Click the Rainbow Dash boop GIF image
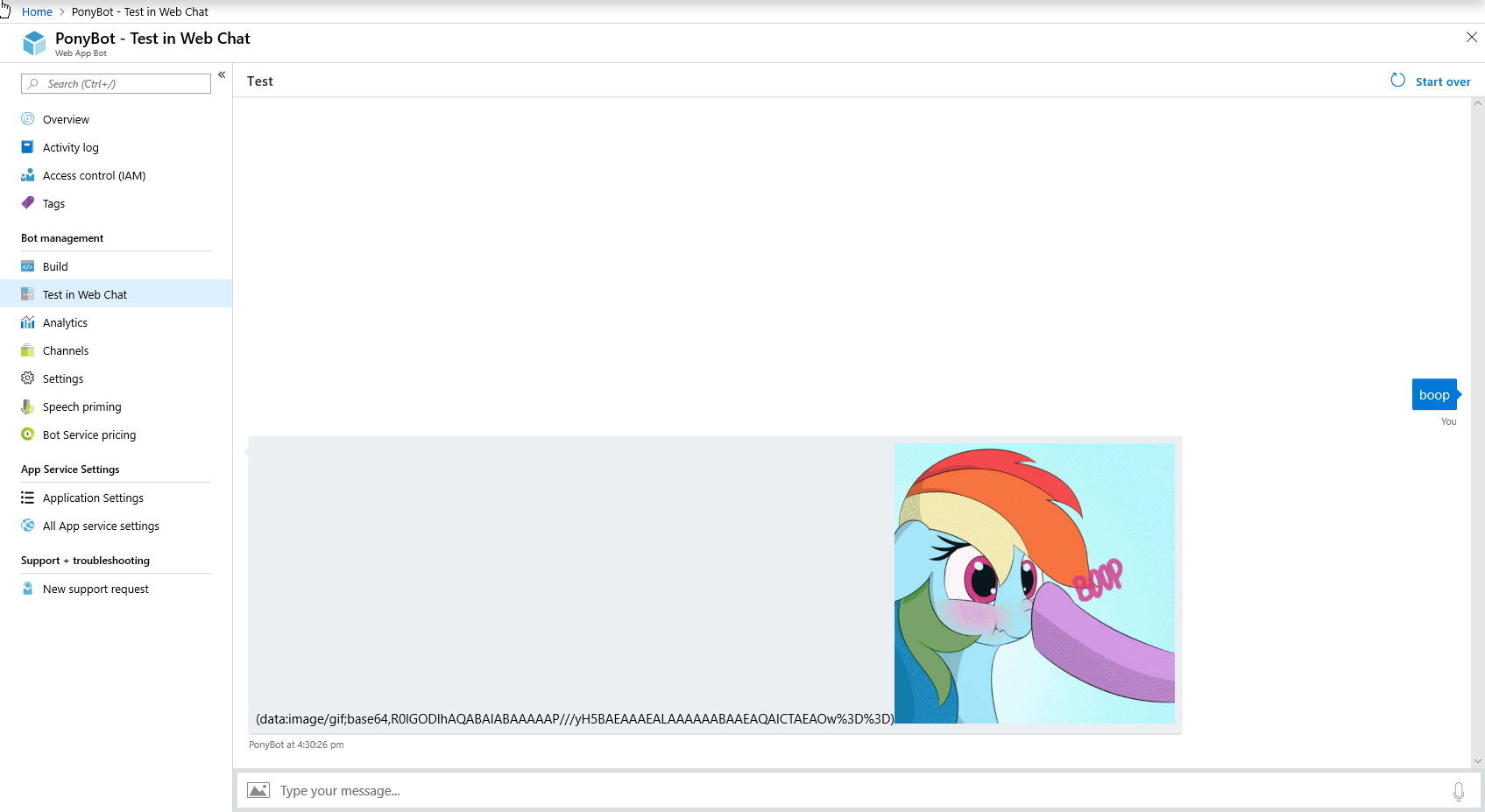Screen dimensions: 1485x812 tap(1035, 583)
